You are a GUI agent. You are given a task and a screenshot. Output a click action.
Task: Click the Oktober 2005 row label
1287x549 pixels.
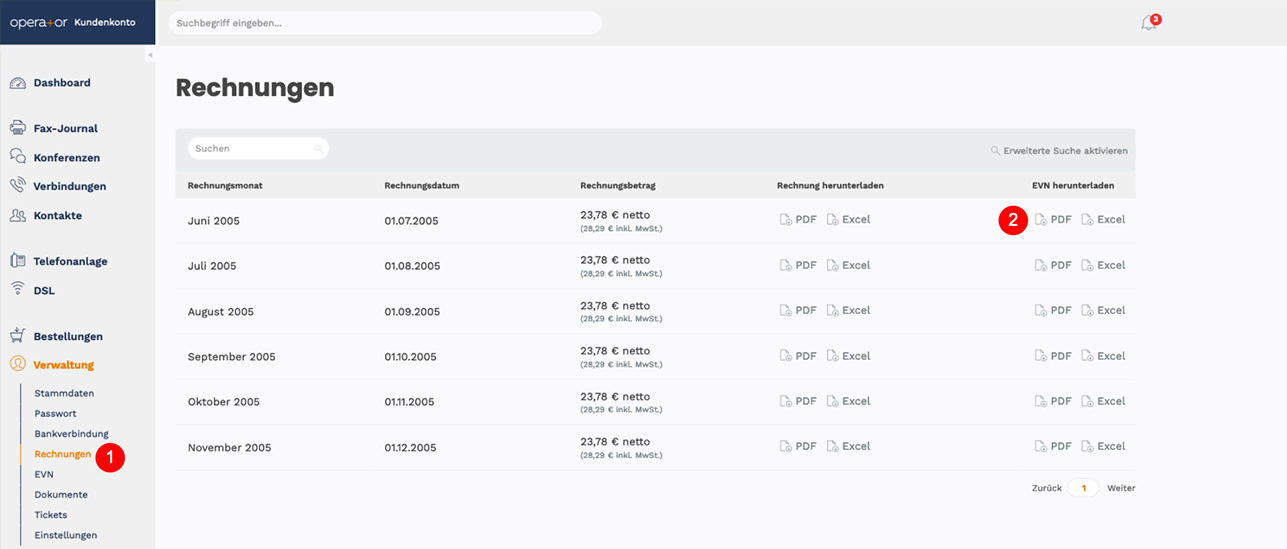(x=224, y=402)
